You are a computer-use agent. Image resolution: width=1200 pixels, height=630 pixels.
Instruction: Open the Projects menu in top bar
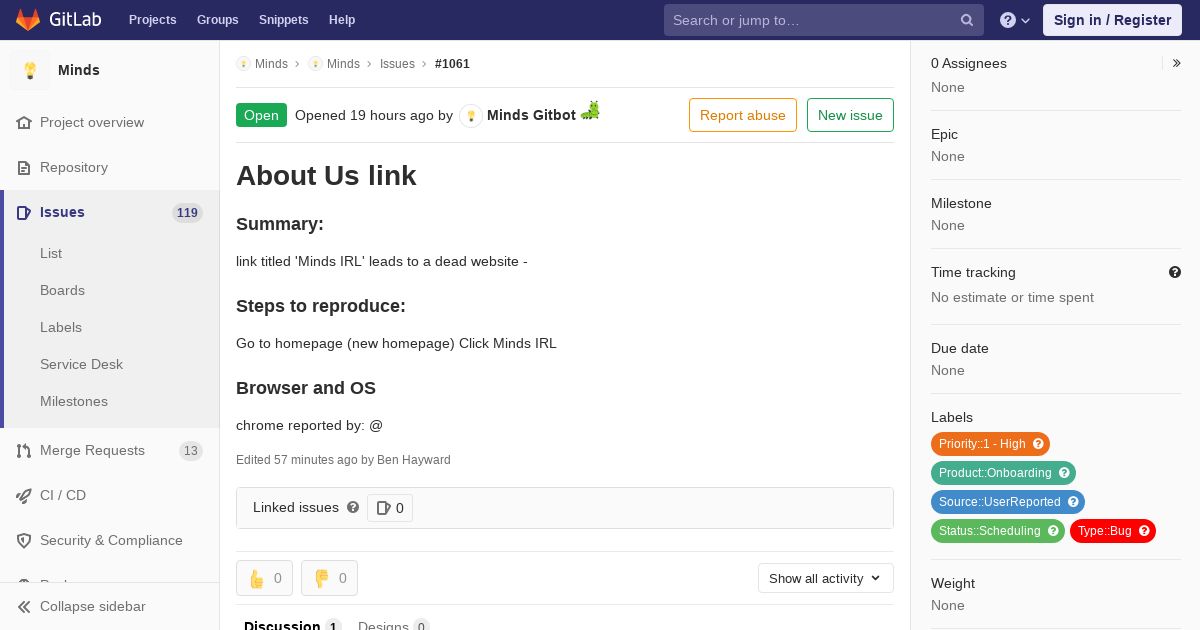pyautogui.click(x=153, y=20)
